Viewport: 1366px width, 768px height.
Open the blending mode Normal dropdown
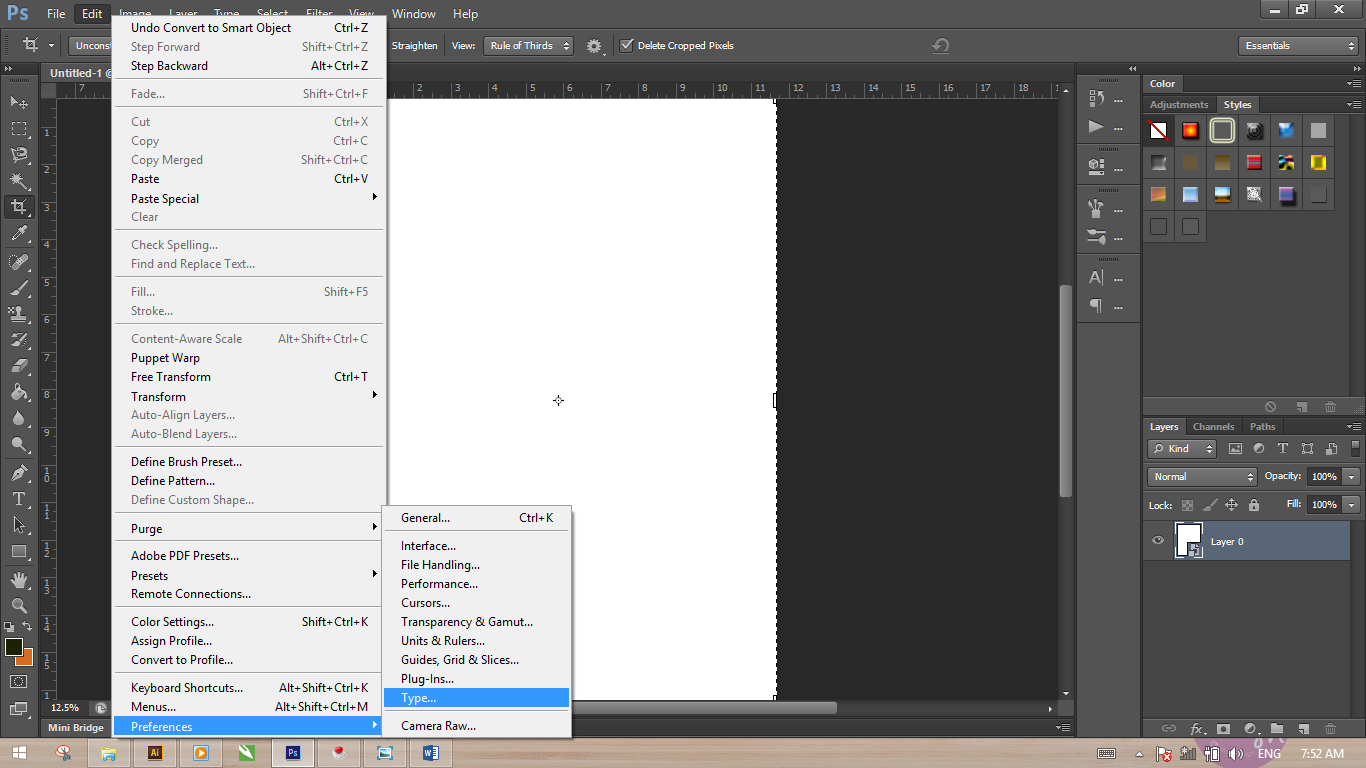pyautogui.click(x=1201, y=476)
